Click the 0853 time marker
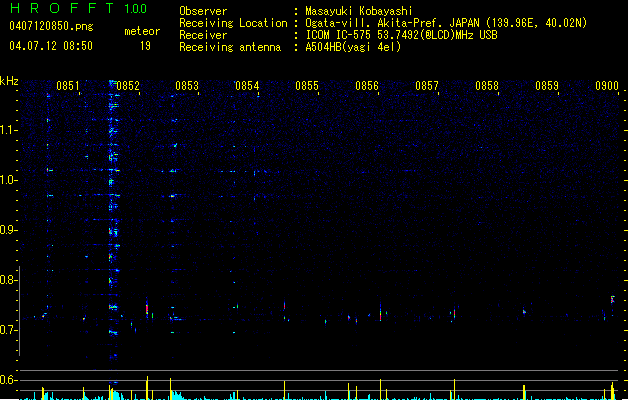This screenshot has height=400, width=629. pos(187,86)
